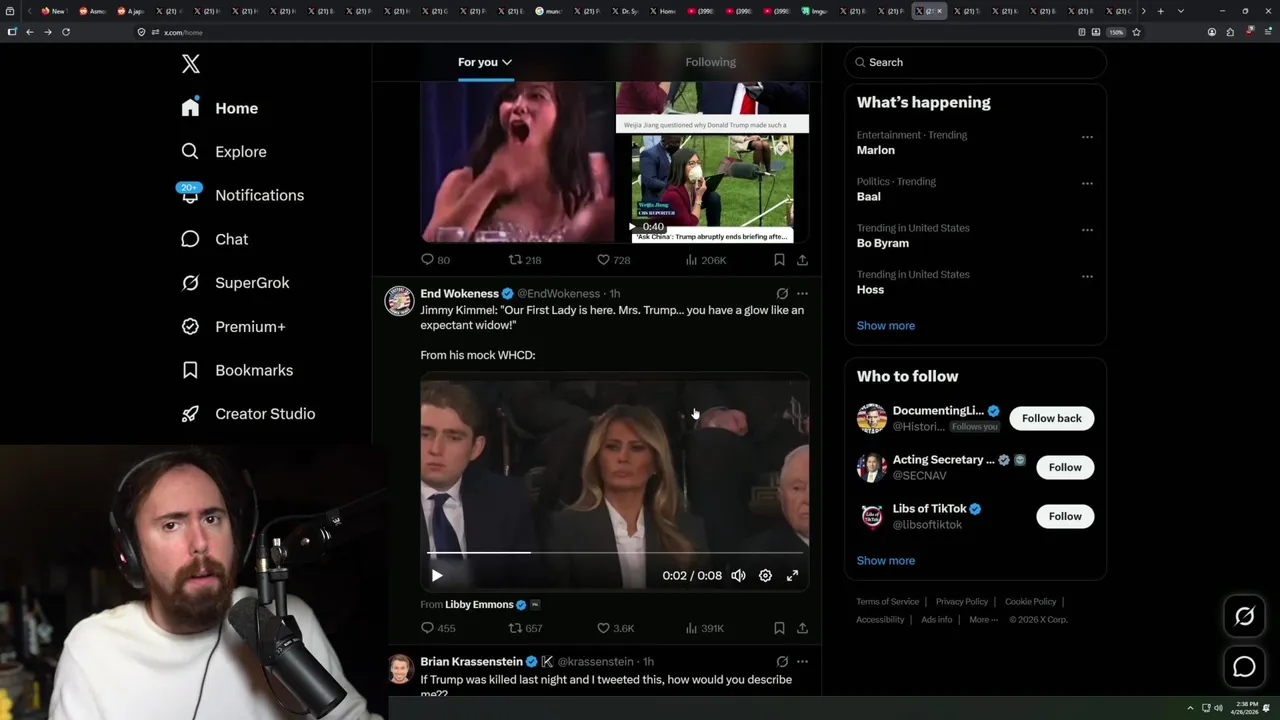Open Accessibility footer link
The image size is (1280, 720).
coord(880,619)
